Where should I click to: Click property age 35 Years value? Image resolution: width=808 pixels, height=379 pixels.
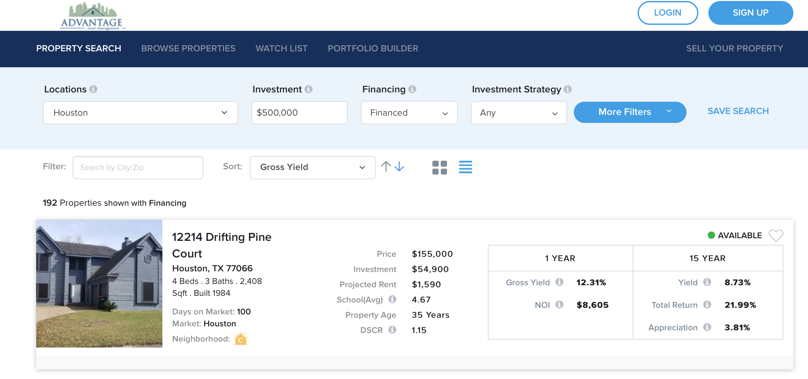430,315
